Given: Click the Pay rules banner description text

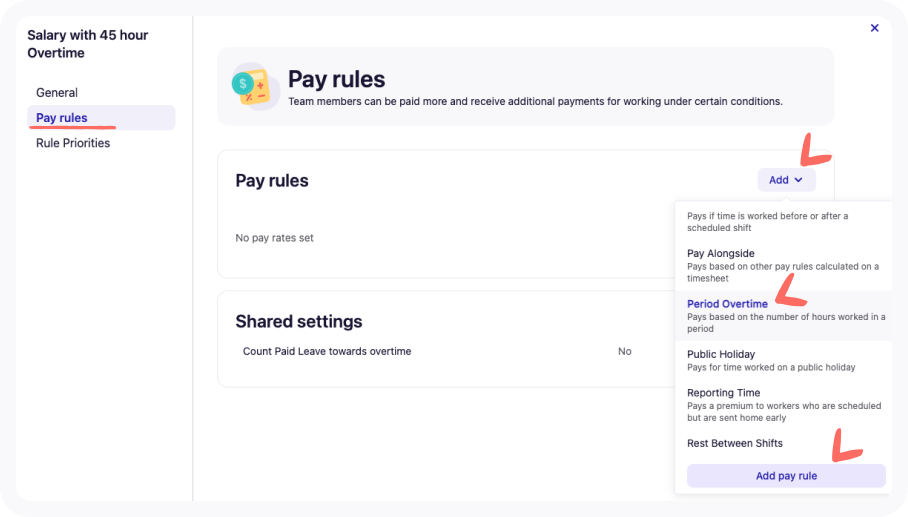Looking at the screenshot, I should (x=535, y=101).
